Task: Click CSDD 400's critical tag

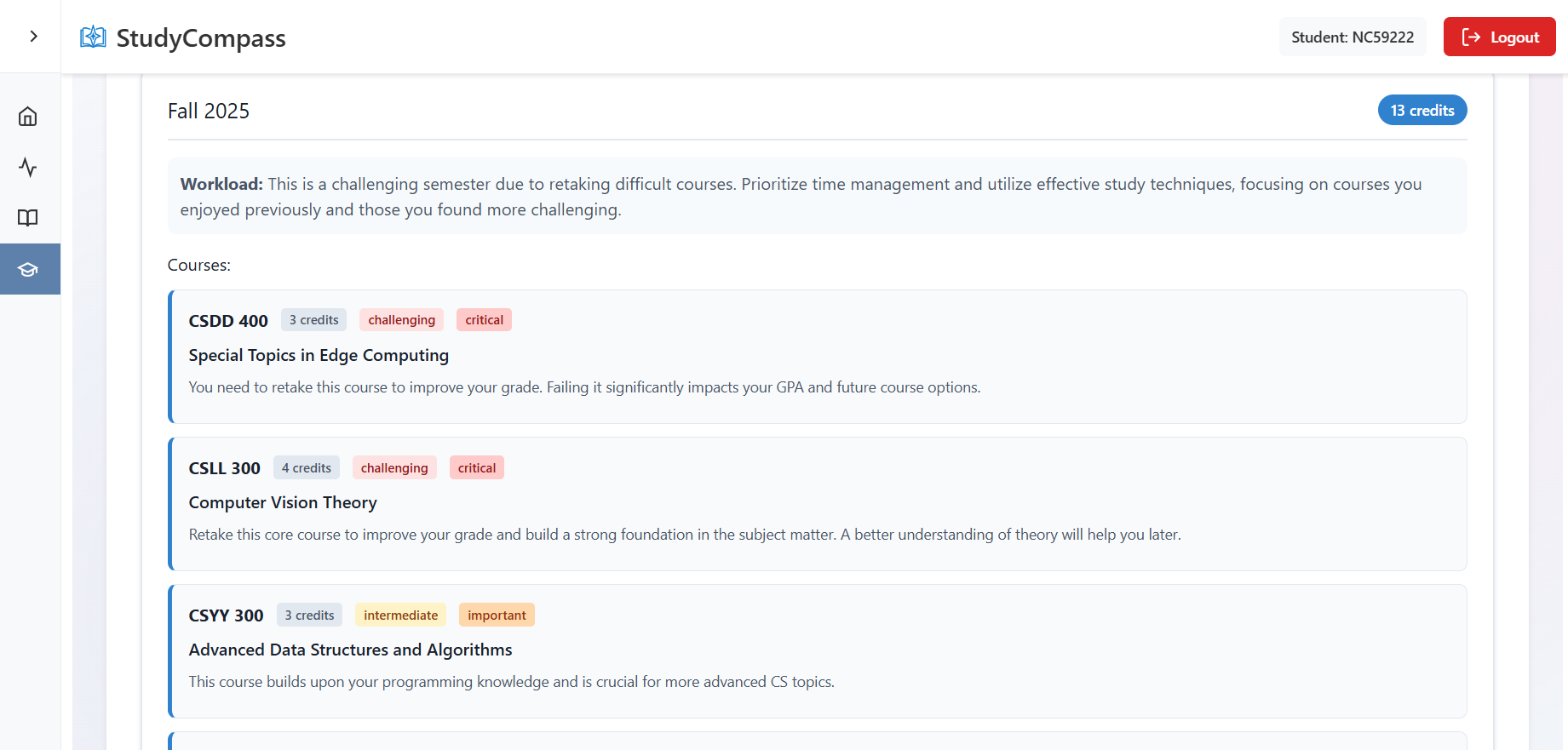Action: [484, 320]
